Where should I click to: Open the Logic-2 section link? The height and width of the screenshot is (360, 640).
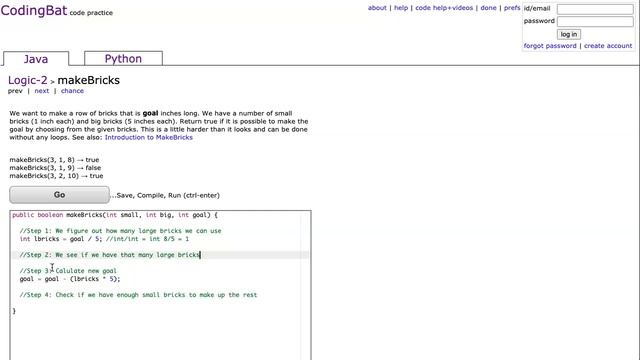tap(28, 80)
